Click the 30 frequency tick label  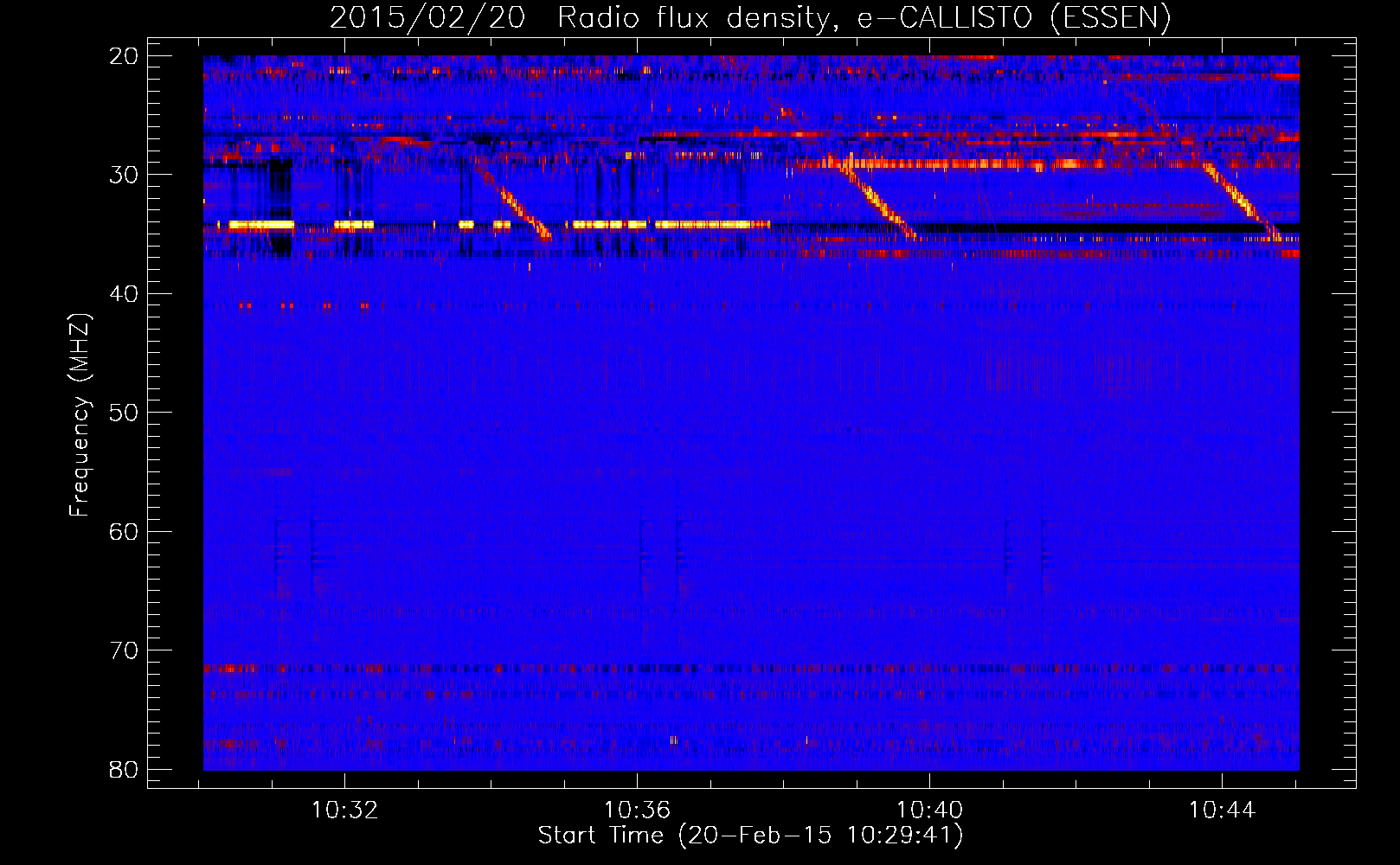124,175
